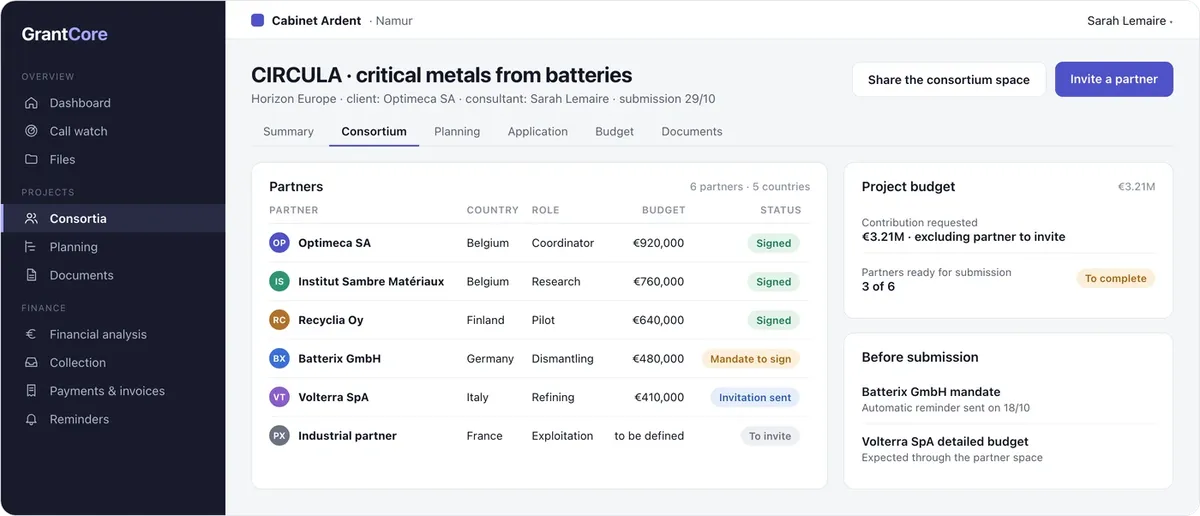Click the STATUS column header
1200x516 pixels.
tap(780, 211)
